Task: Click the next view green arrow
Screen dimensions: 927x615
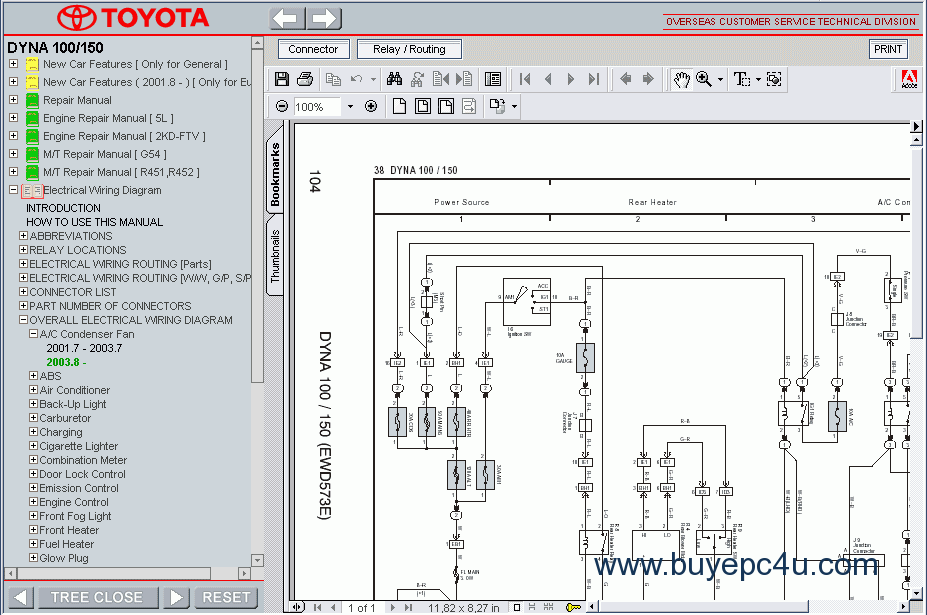Action: (x=648, y=79)
